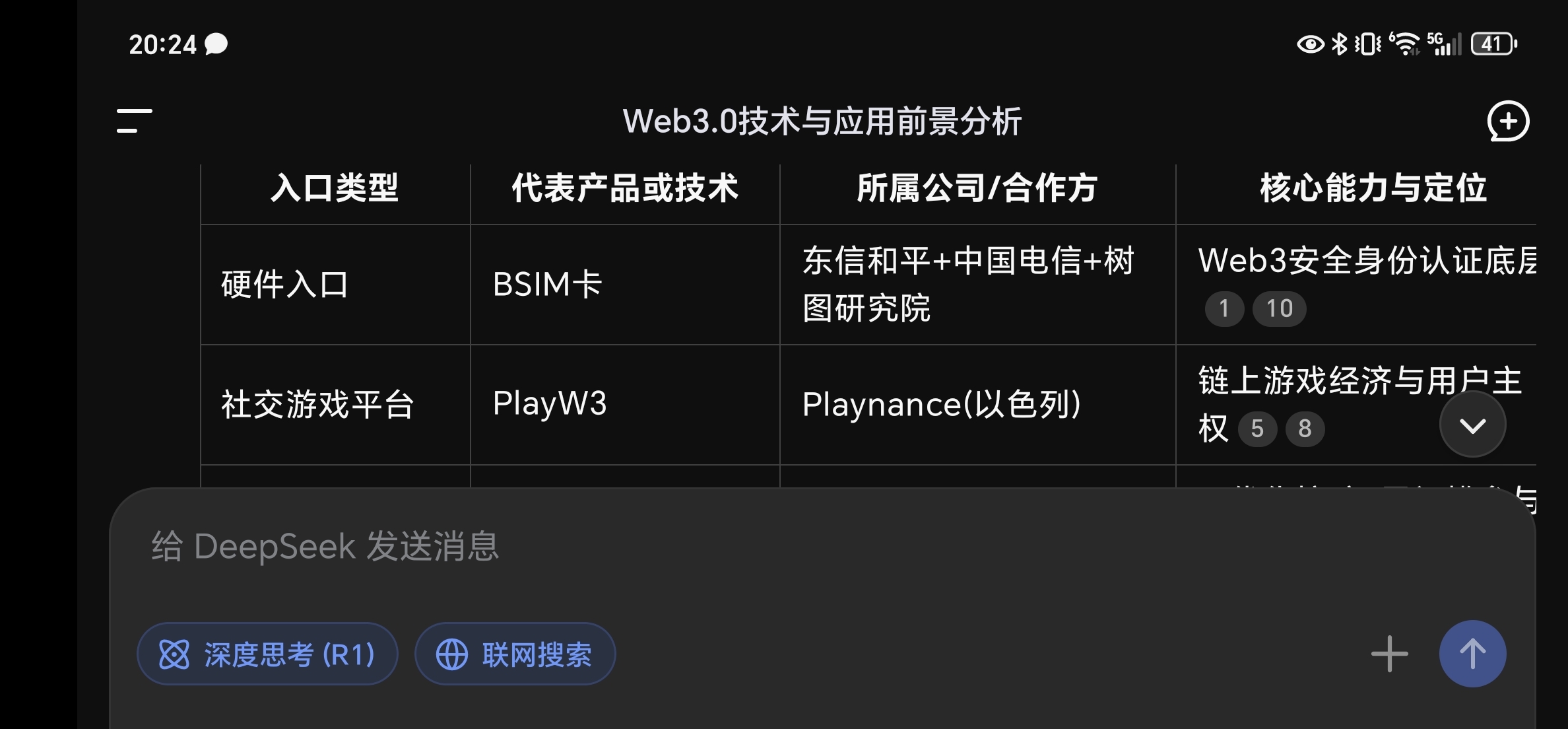This screenshot has height=729, width=1568.
Task: Open citation 5 in PlayW3 row
Action: [x=1257, y=429]
